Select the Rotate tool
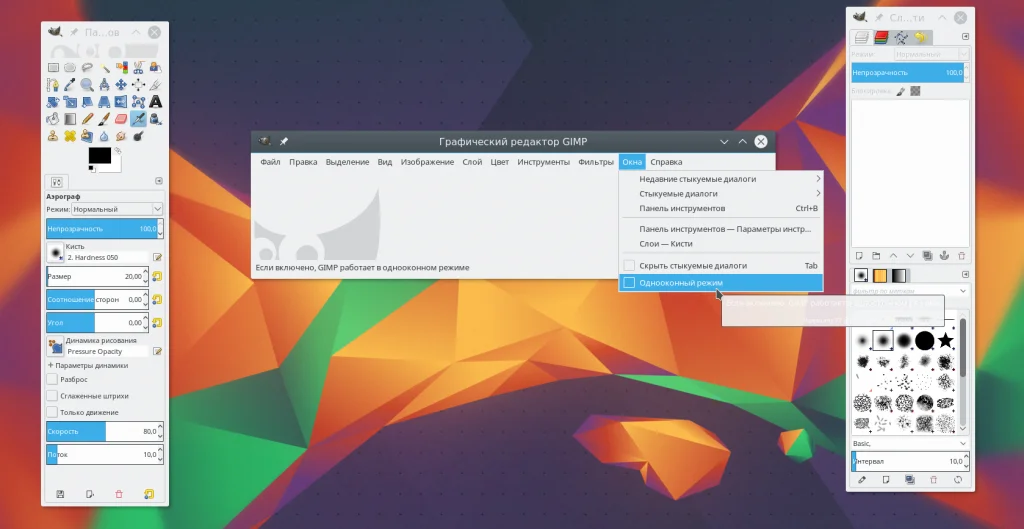Viewport: 1024px width, 529px height. (53, 102)
